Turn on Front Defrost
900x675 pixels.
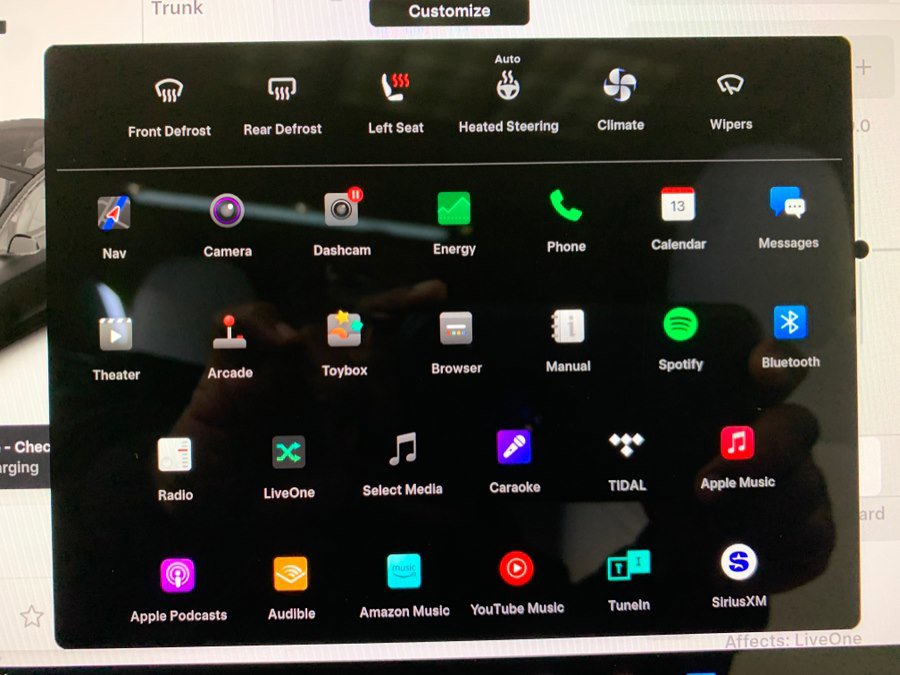point(169,91)
